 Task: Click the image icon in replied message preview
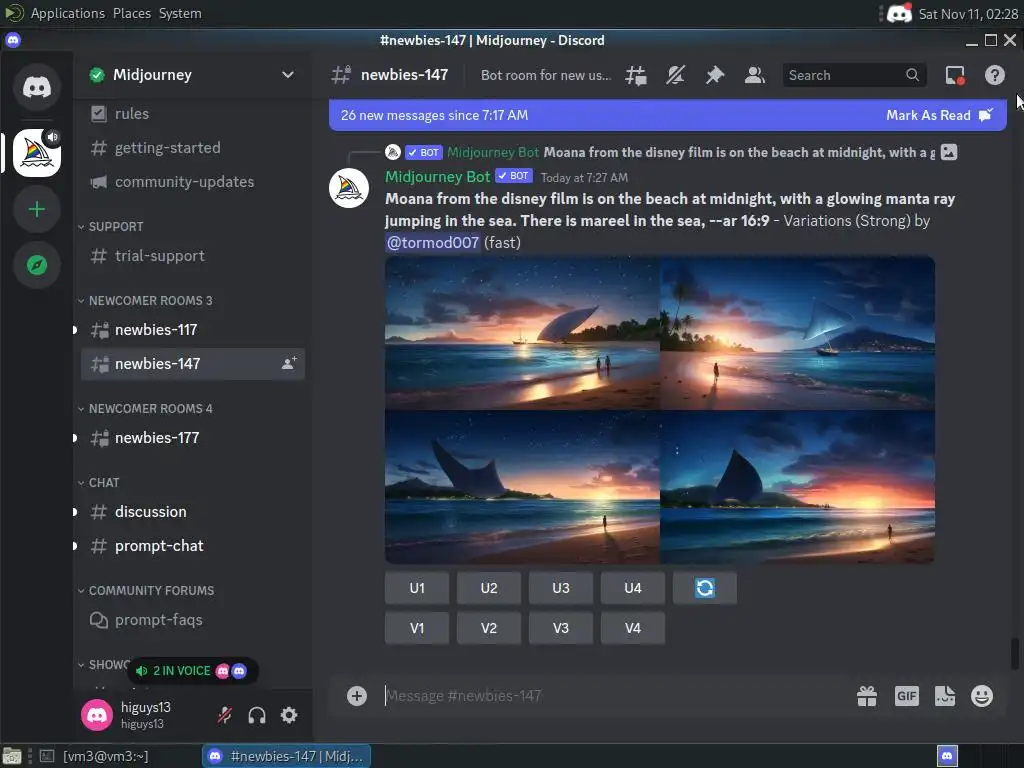click(x=949, y=152)
